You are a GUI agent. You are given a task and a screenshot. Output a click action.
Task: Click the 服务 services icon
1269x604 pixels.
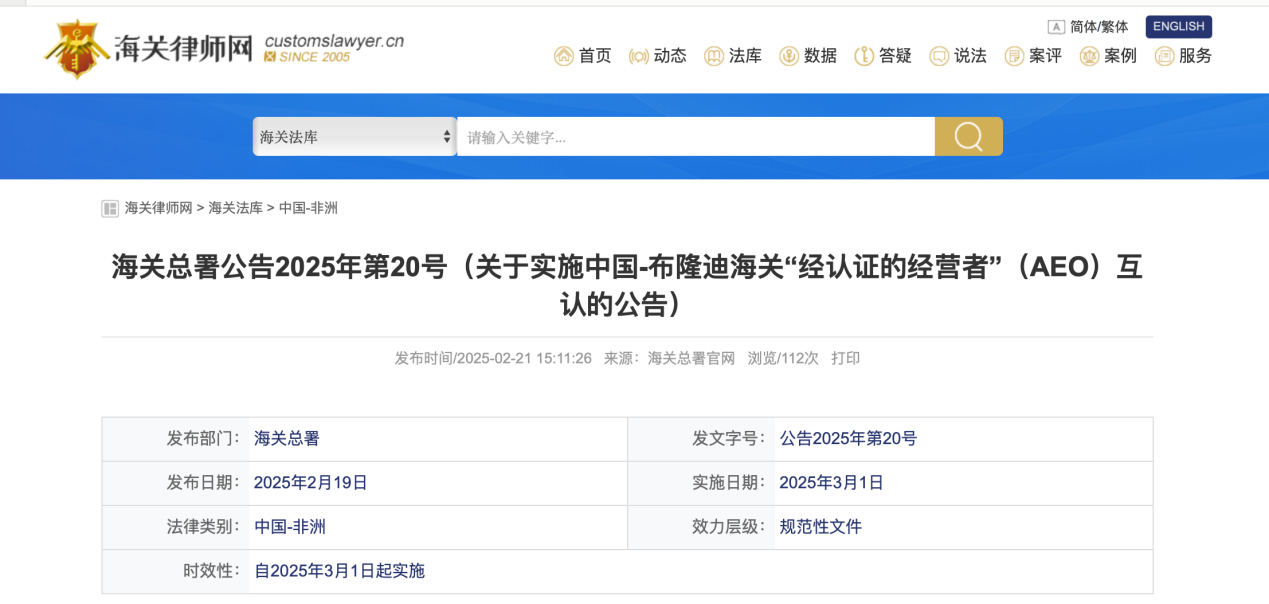click(x=1164, y=56)
